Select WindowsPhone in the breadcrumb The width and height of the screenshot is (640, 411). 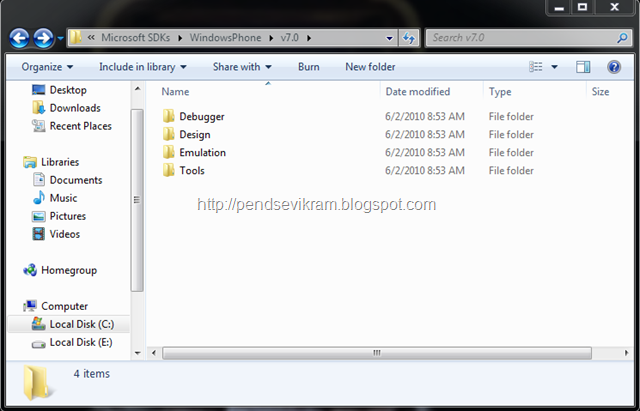pyautogui.click(x=225, y=38)
